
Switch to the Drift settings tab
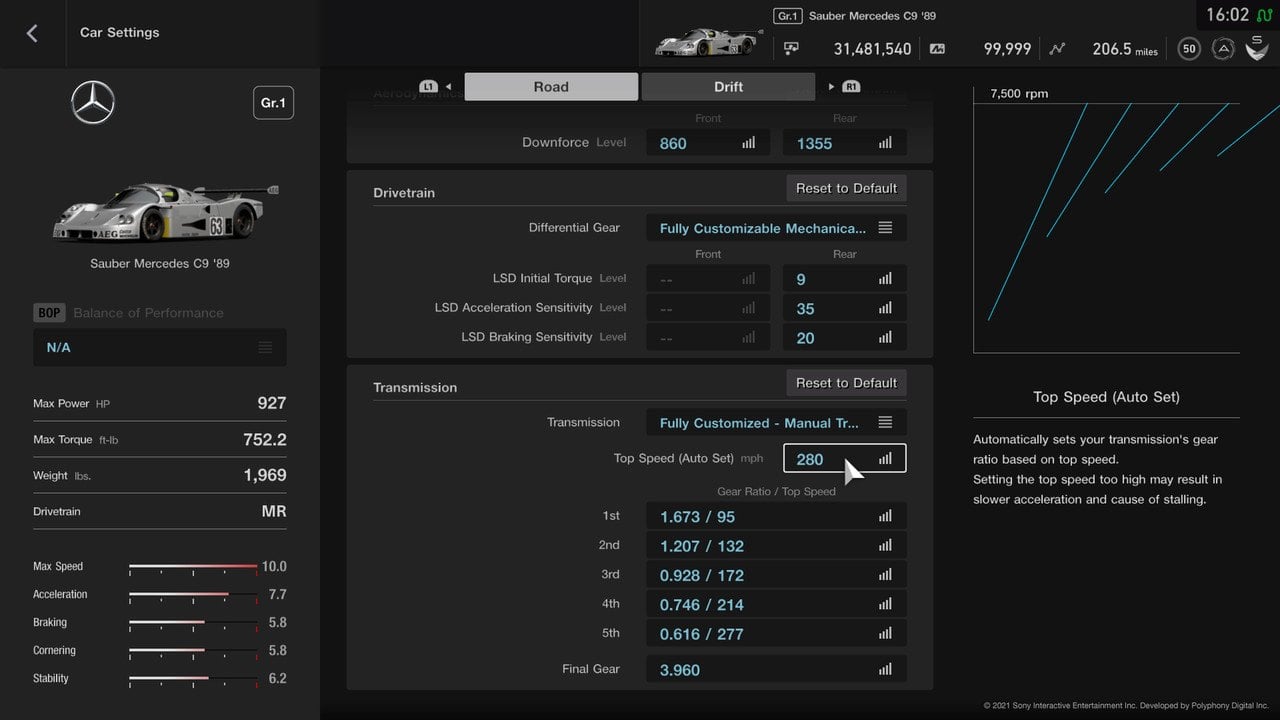point(728,87)
